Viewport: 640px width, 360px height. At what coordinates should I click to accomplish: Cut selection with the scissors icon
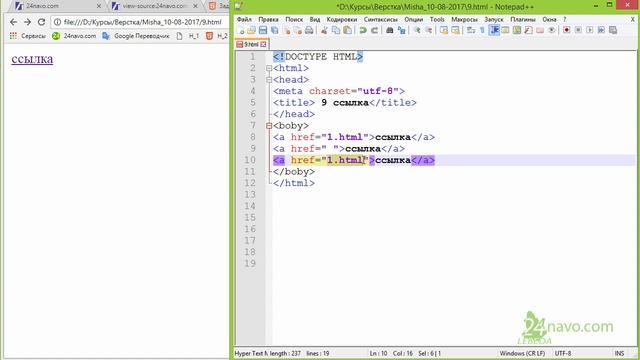coord(324,30)
